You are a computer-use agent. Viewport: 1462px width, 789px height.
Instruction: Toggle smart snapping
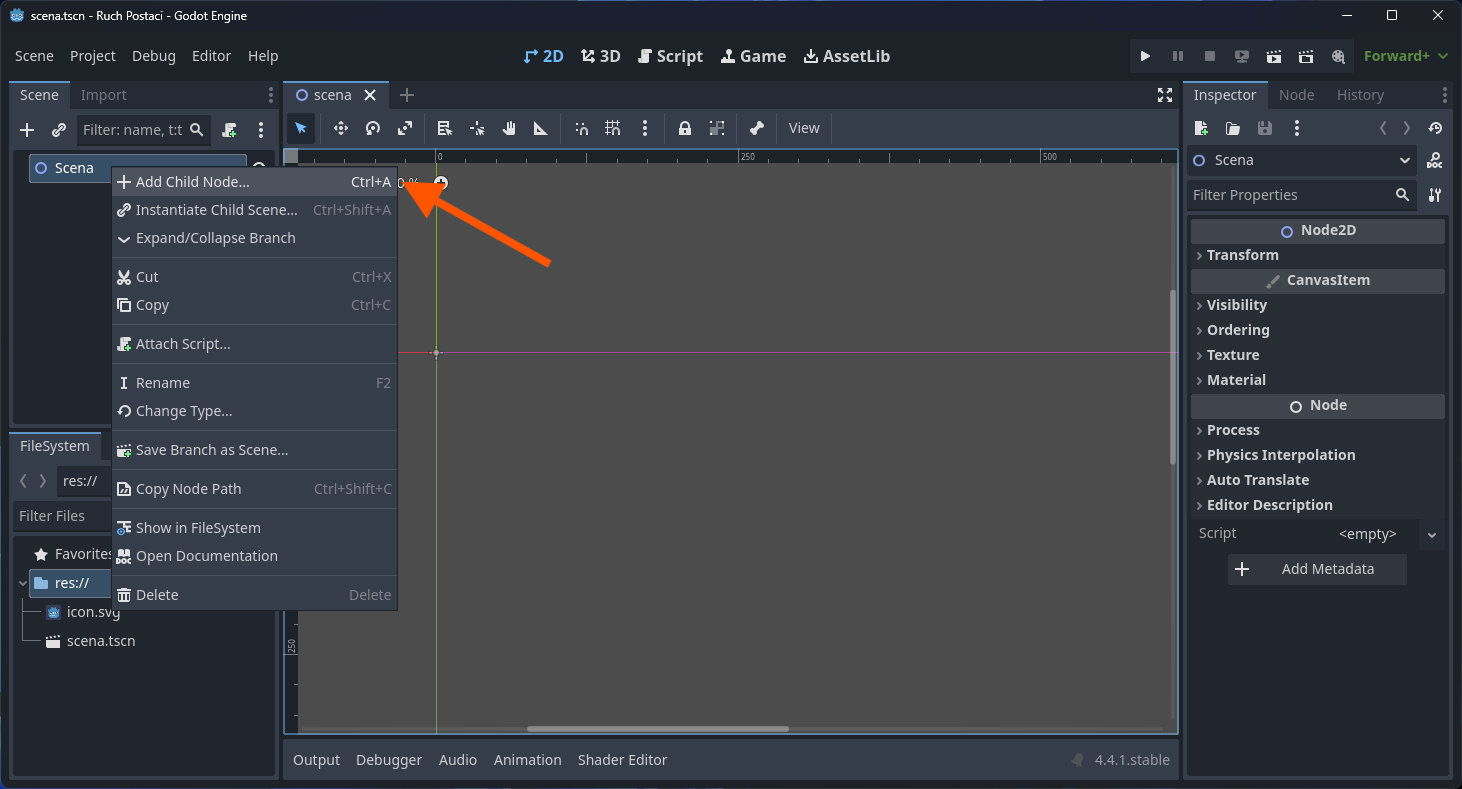pyautogui.click(x=581, y=128)
